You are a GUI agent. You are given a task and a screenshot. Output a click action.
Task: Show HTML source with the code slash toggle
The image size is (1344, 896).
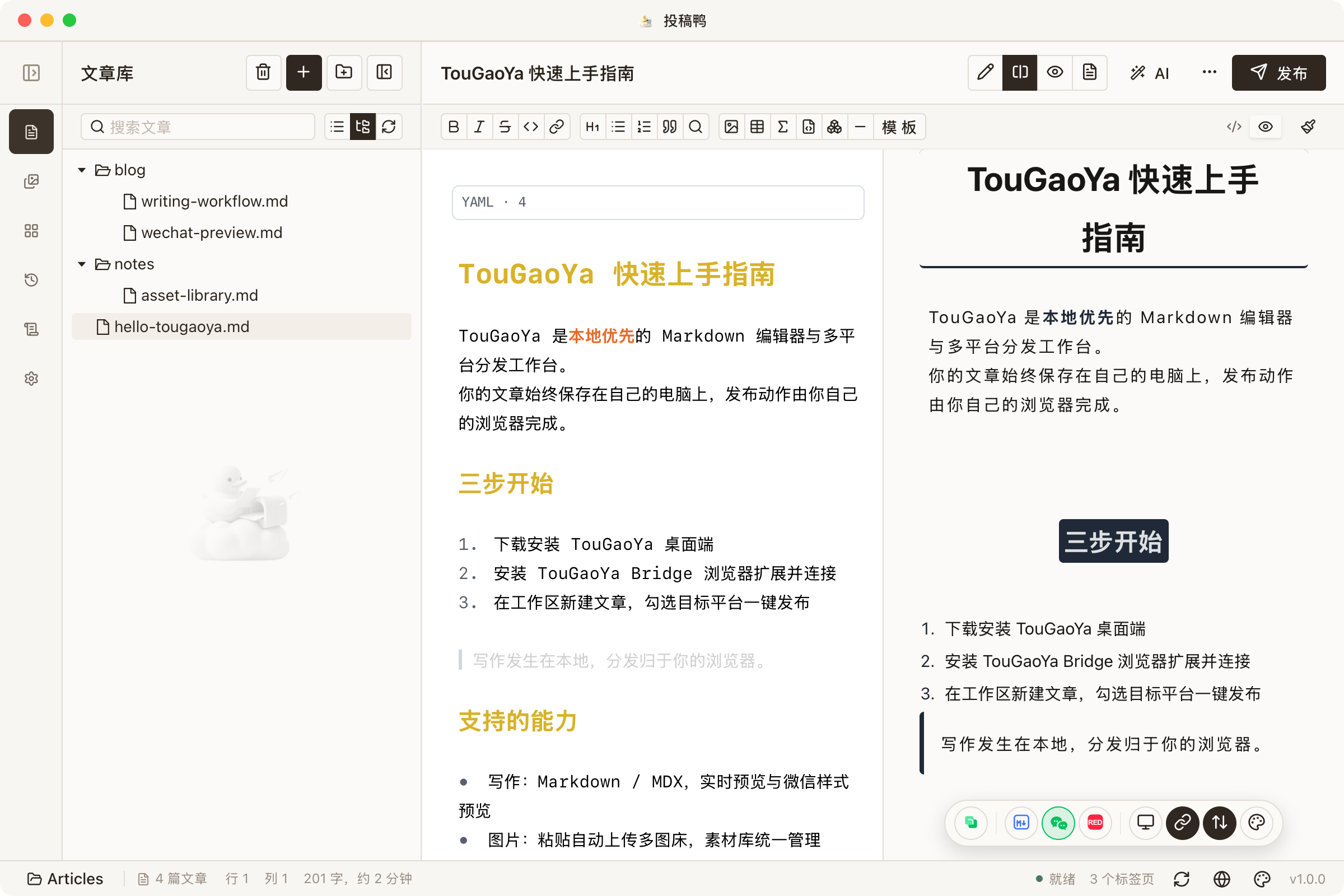point(1234,127)
